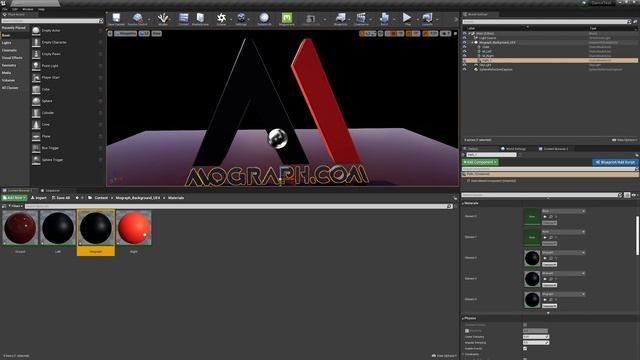Click browse-to-asset icon for Element 2 material
This screenshot has height=360, width=640.
(x=551, y=258)
